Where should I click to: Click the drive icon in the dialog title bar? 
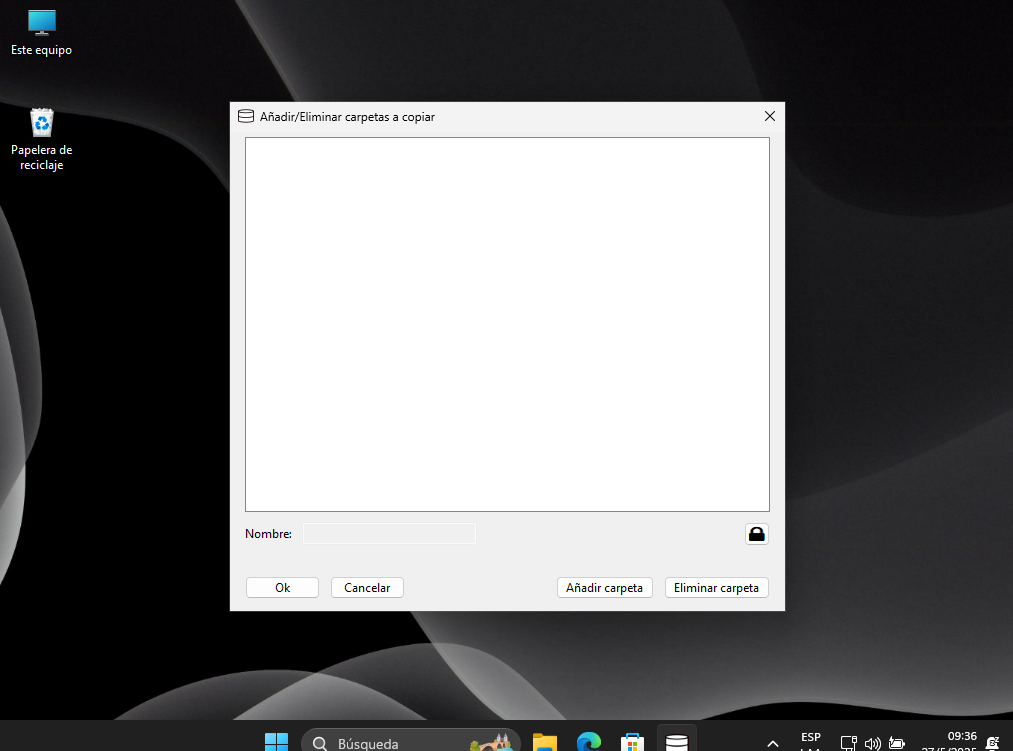click(x=245, y=116)
